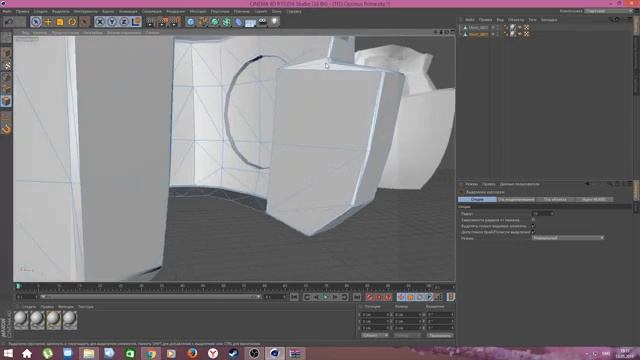The image size is (640, 360).
Task: Go to end of animation
Action: point(357,297)
